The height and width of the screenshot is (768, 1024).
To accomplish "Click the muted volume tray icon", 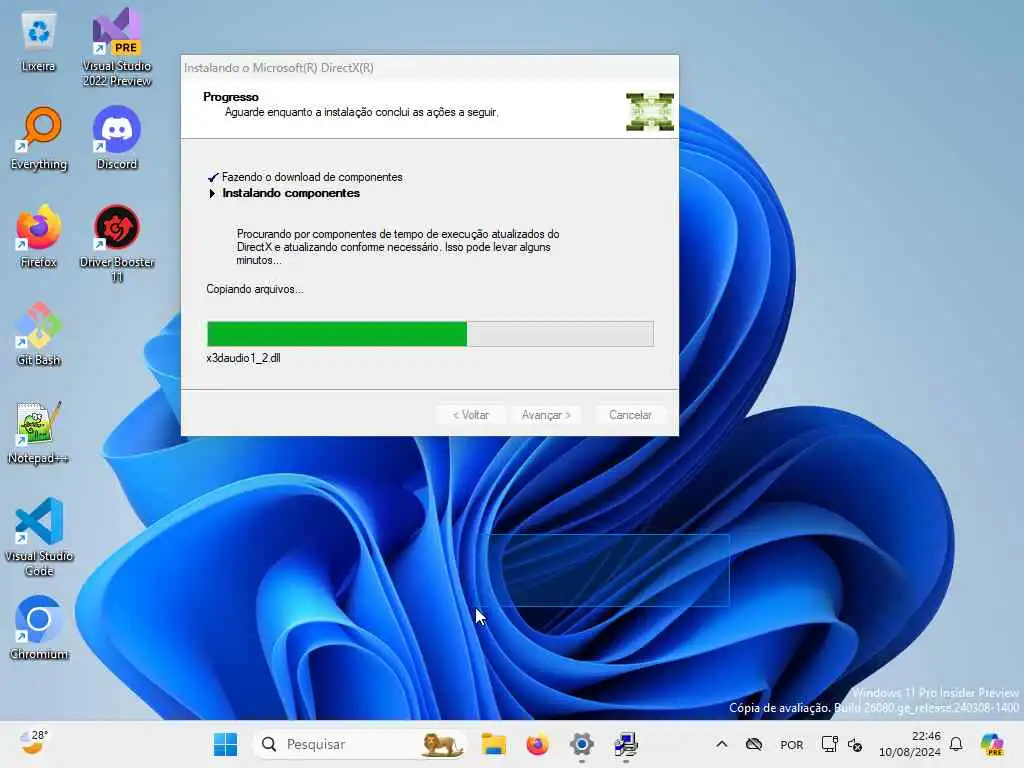I will pos(855,744).
